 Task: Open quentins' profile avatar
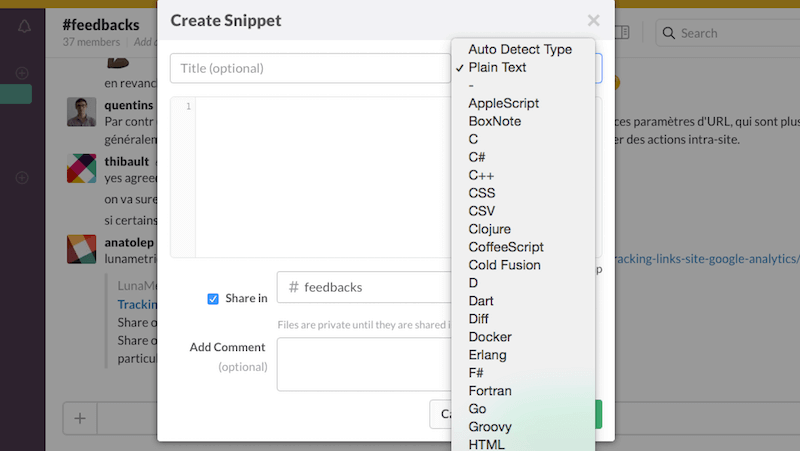(x=81, y=112)
